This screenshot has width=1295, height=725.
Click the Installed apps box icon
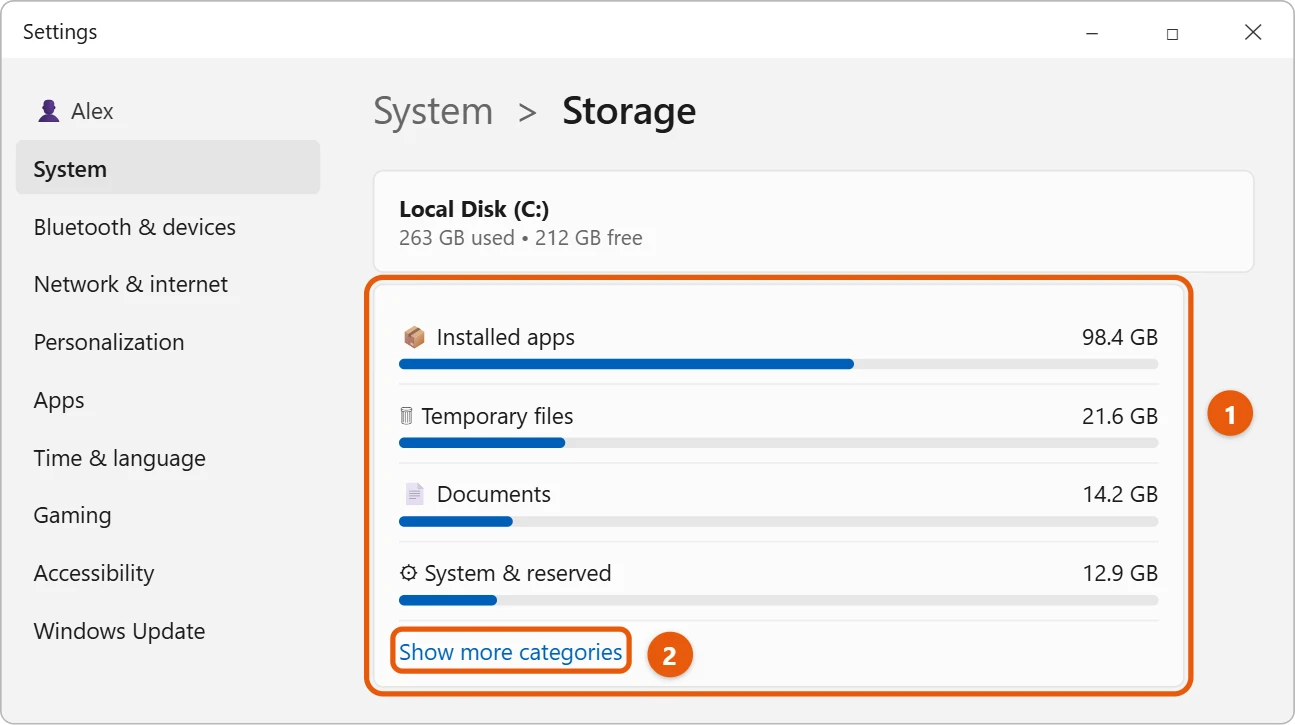click(x=414, y=337)
